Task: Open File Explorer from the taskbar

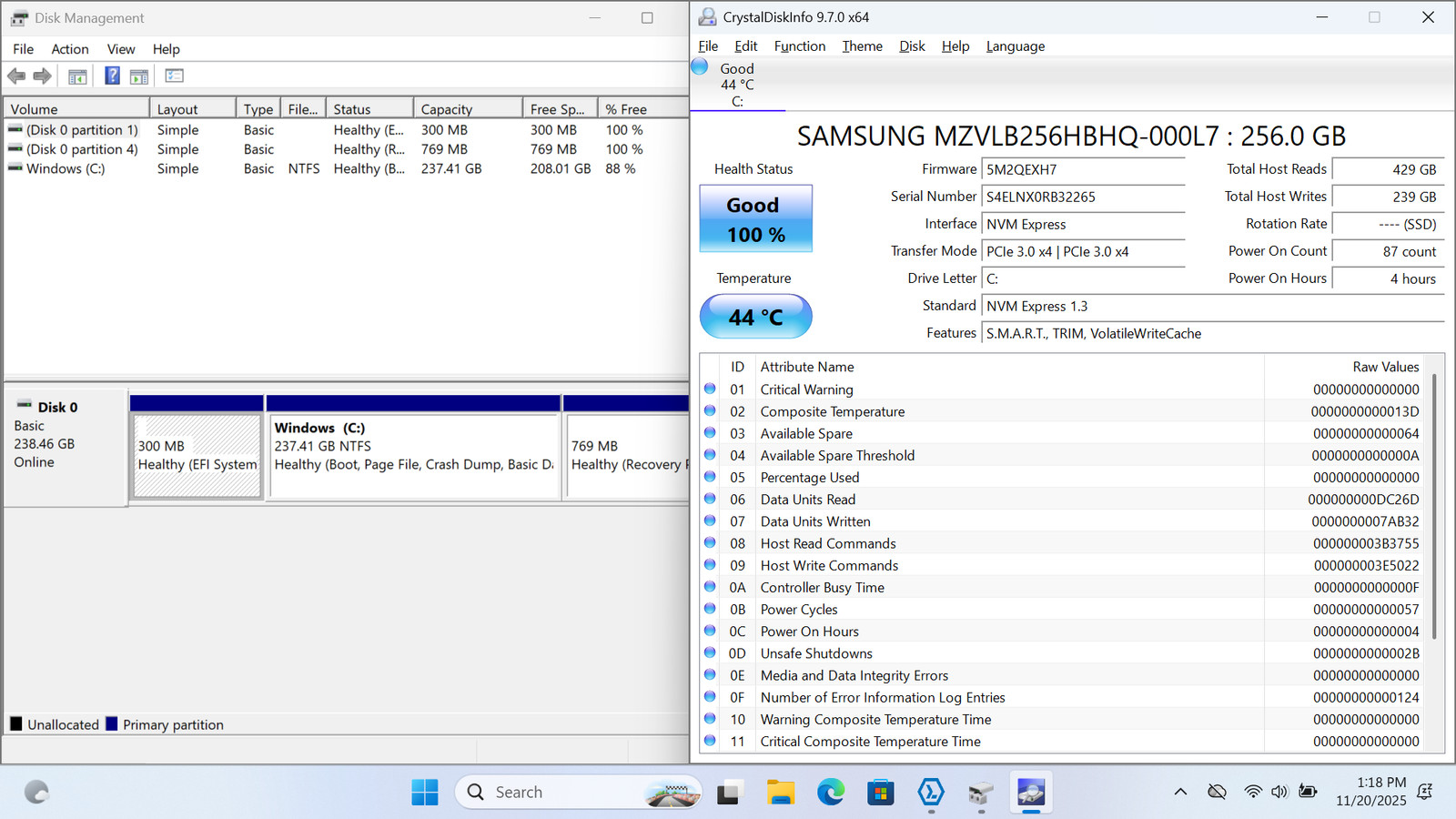Action: [x=780, y=793]
